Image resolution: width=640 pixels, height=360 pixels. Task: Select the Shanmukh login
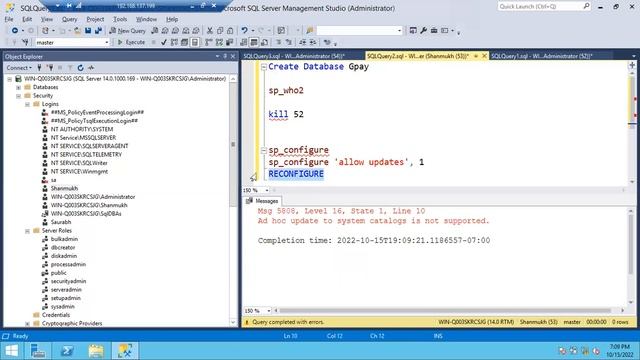64,189
